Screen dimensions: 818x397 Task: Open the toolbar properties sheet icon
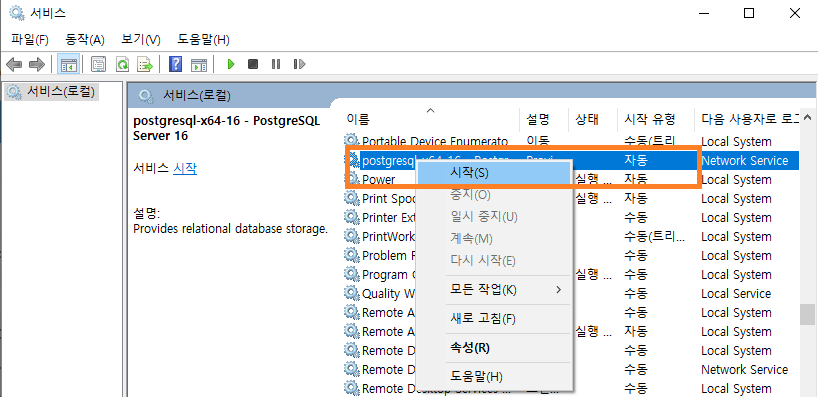tap(99, 64)
